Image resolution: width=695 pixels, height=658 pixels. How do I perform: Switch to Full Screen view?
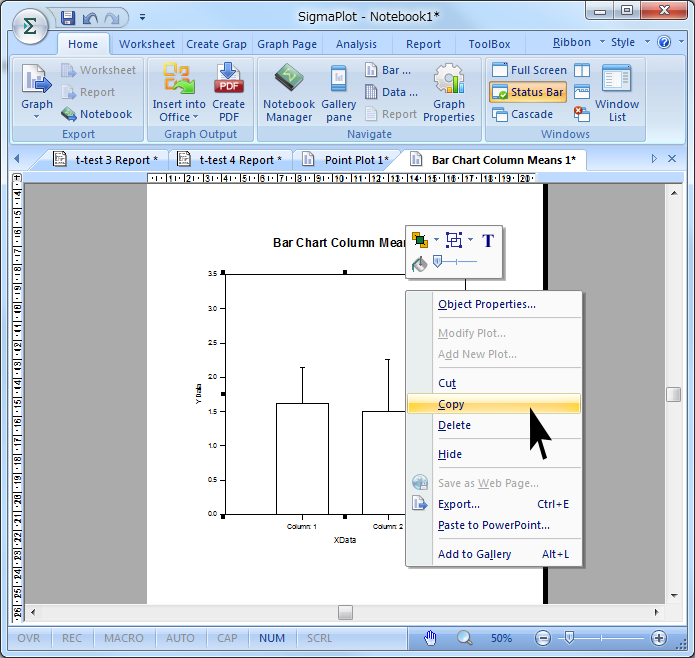pyautogui.click(x=529, y=70)
